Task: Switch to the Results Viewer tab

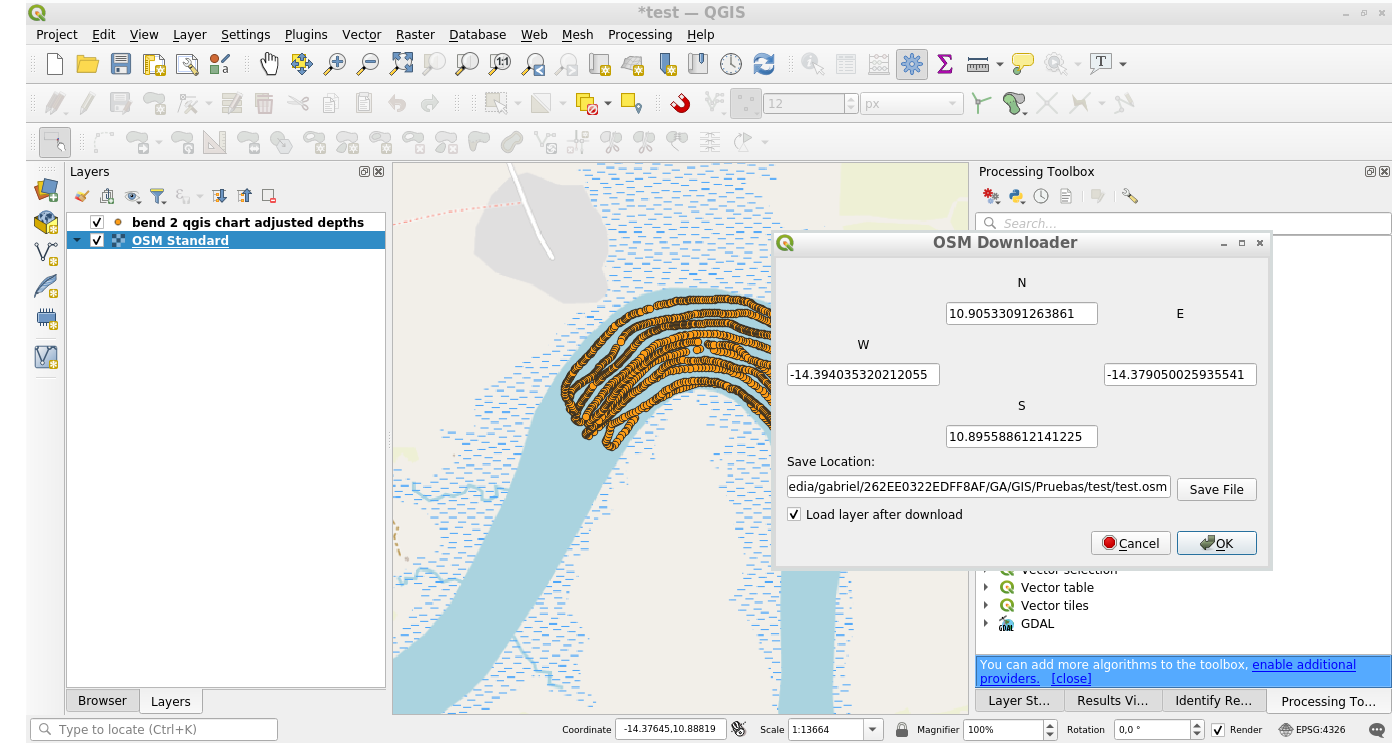Action: click(1112, 701)
